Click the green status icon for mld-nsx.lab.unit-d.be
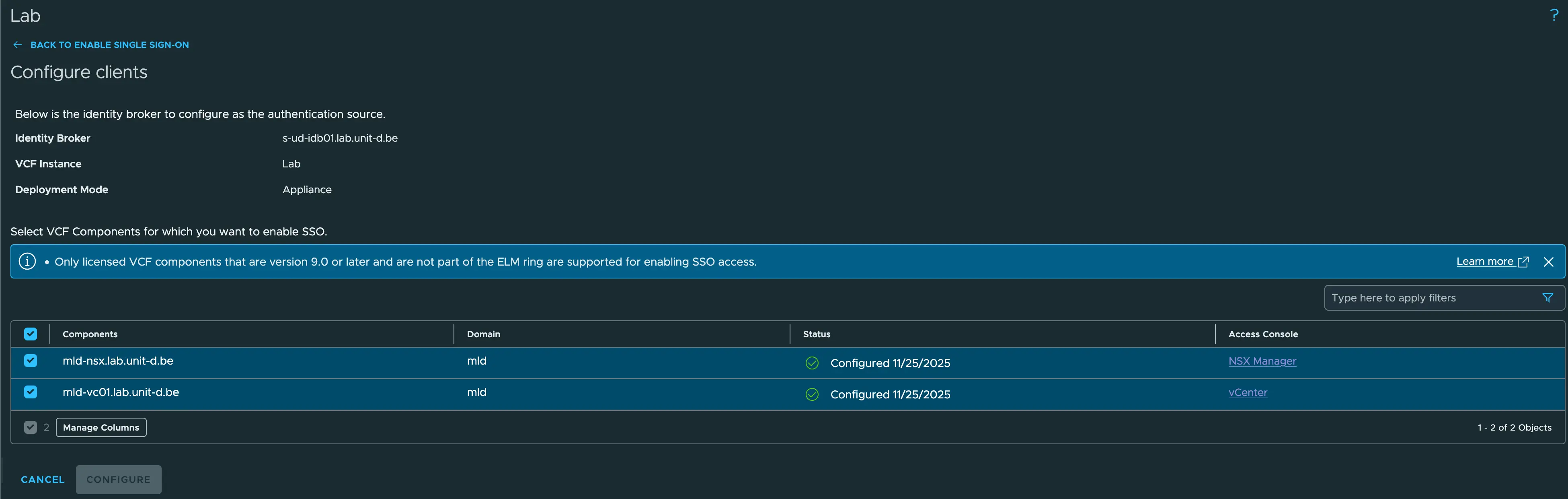Image resolution: width=1568 pixels, height=499 pixels. (811, 363)
